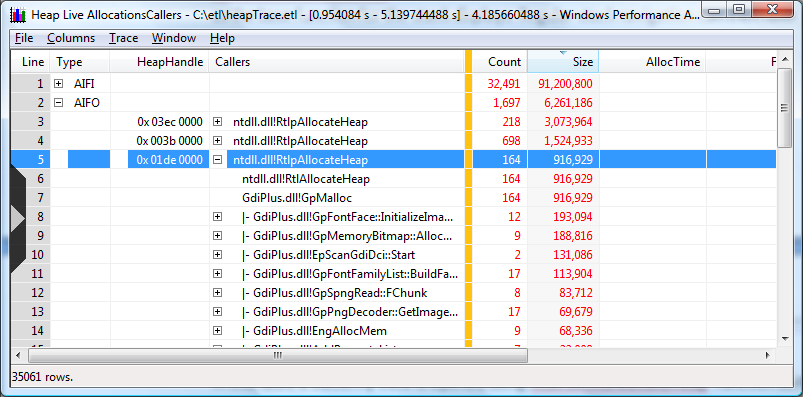Expand the GpMemoryBitmap::Alloc... row
The image size is (803, 397).
(218, 236)
